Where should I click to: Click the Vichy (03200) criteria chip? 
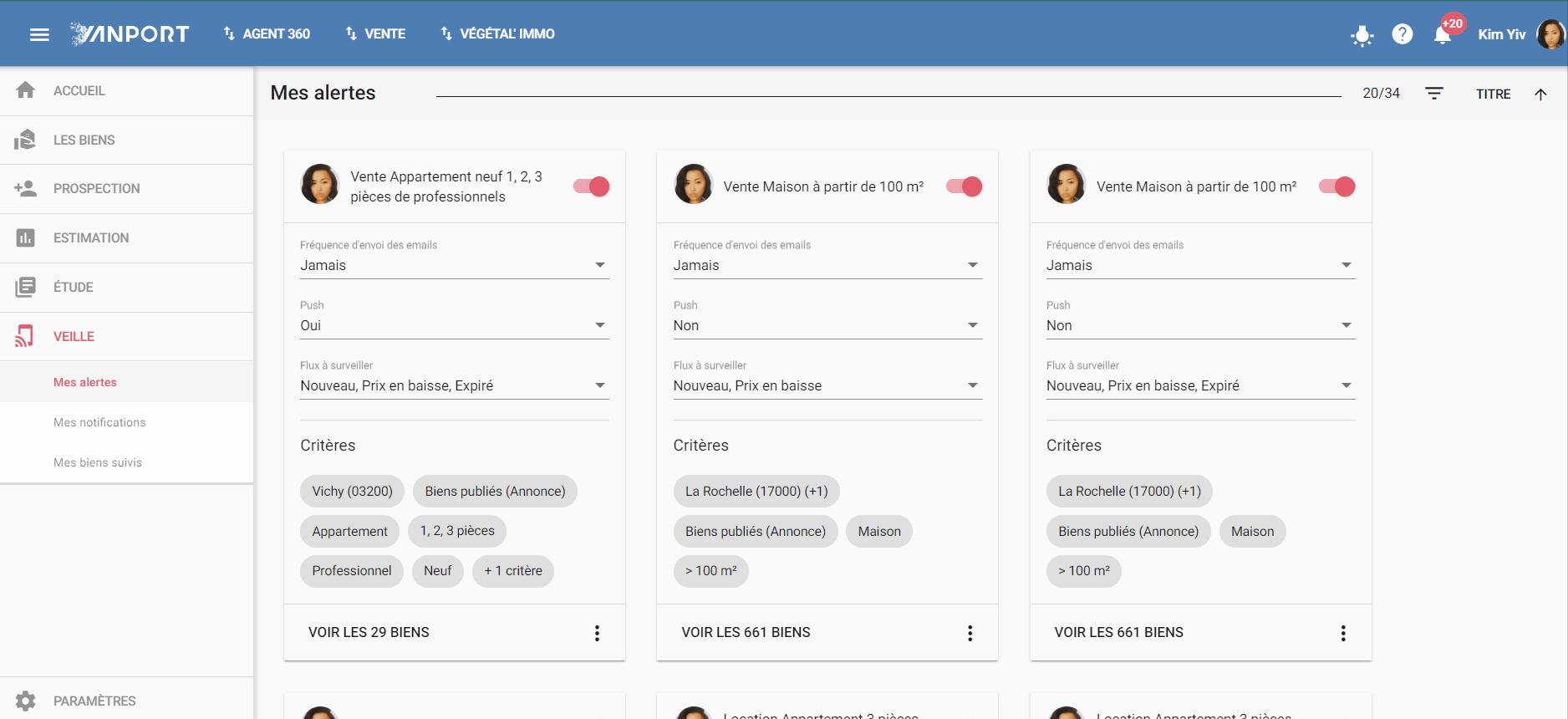tap(352, 491)
